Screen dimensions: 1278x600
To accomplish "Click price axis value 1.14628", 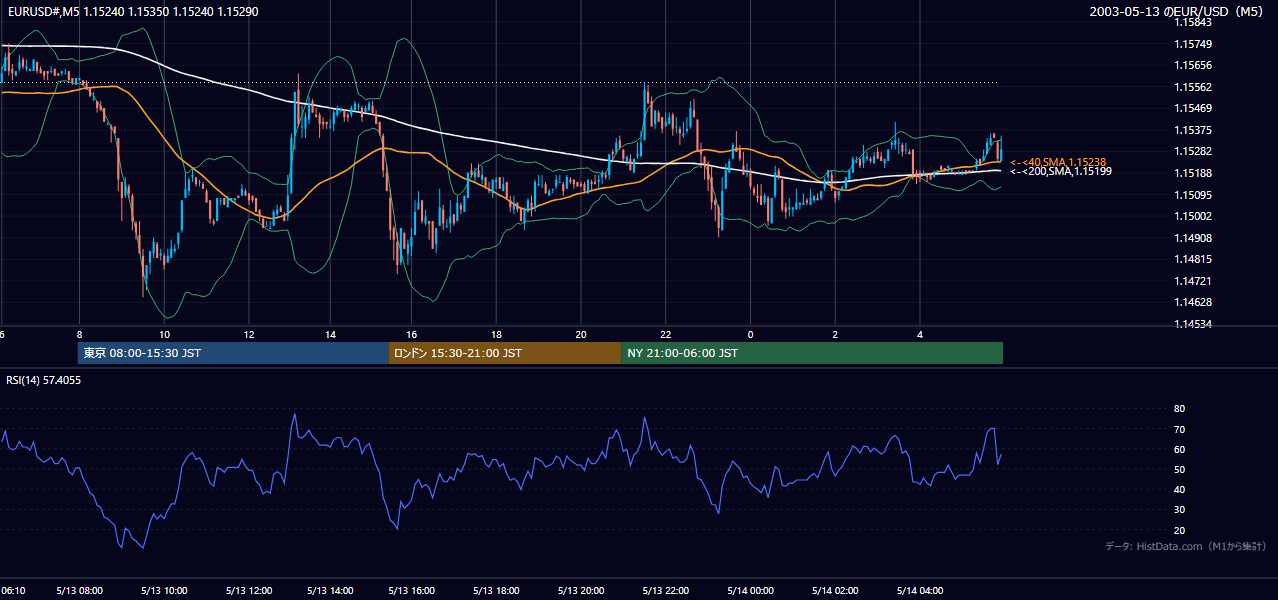I will click(x=1192, y=302).
